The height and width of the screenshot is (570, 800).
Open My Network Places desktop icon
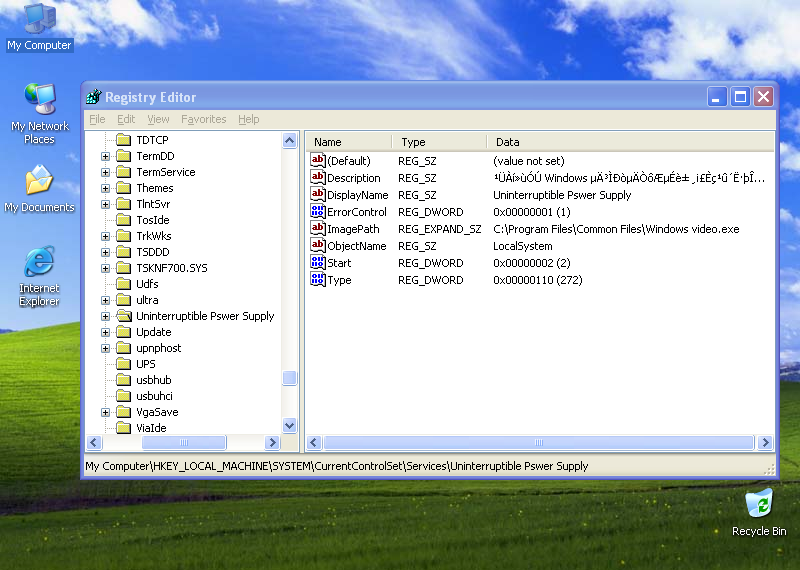[39, 113]
